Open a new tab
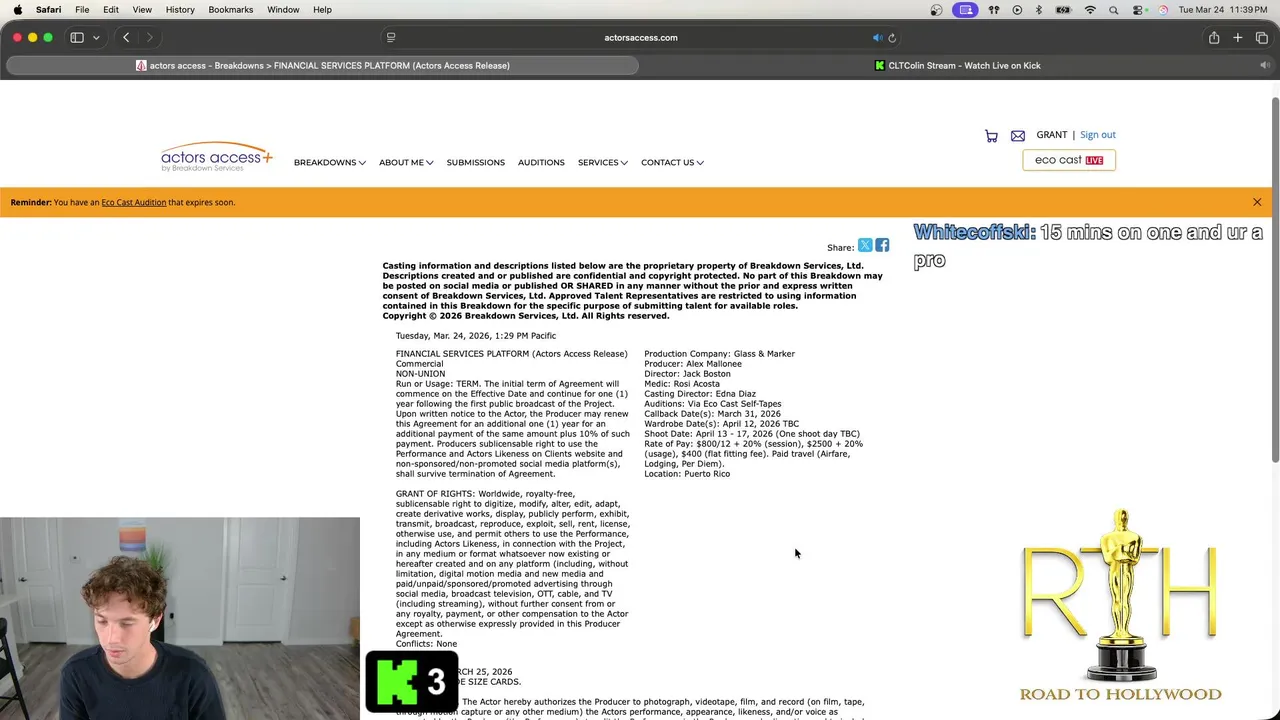This screenshot has height=720, width=1280. [1238, 38]
